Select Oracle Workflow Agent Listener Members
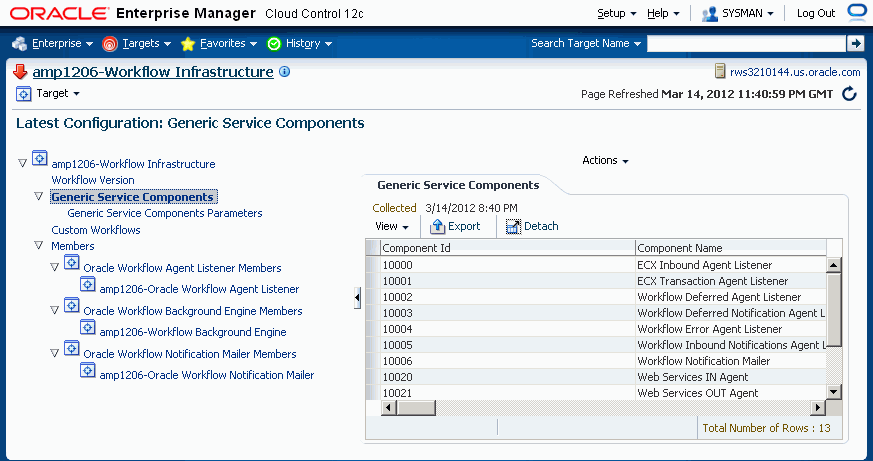 point(183,268)
